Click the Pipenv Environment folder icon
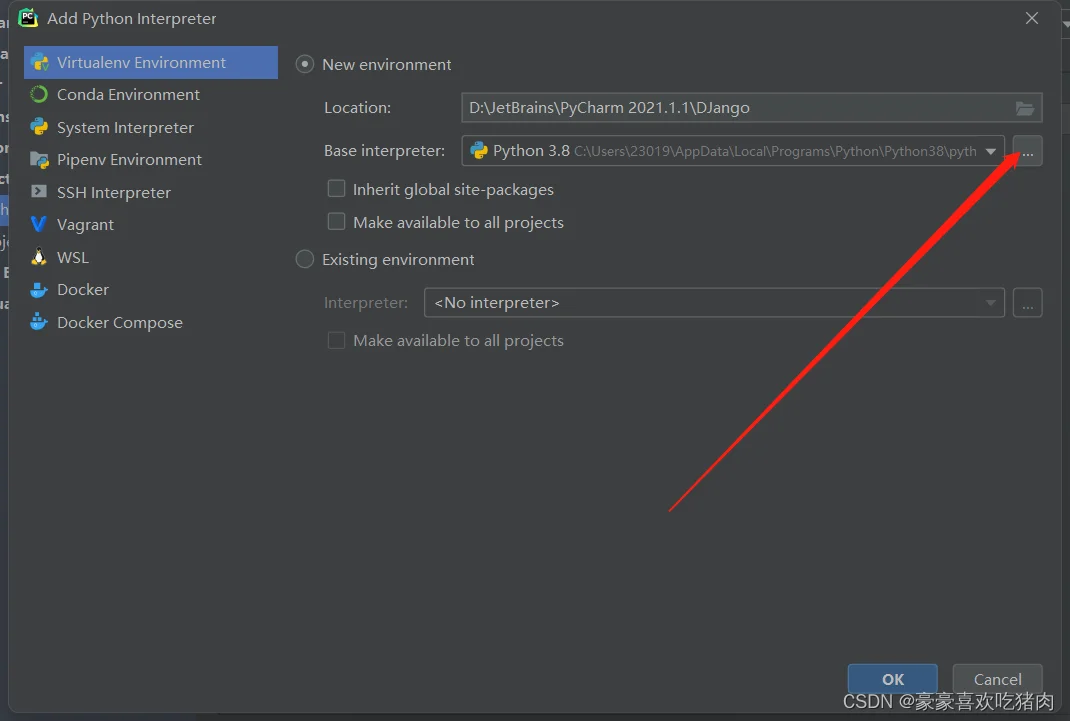 point(40,160)
